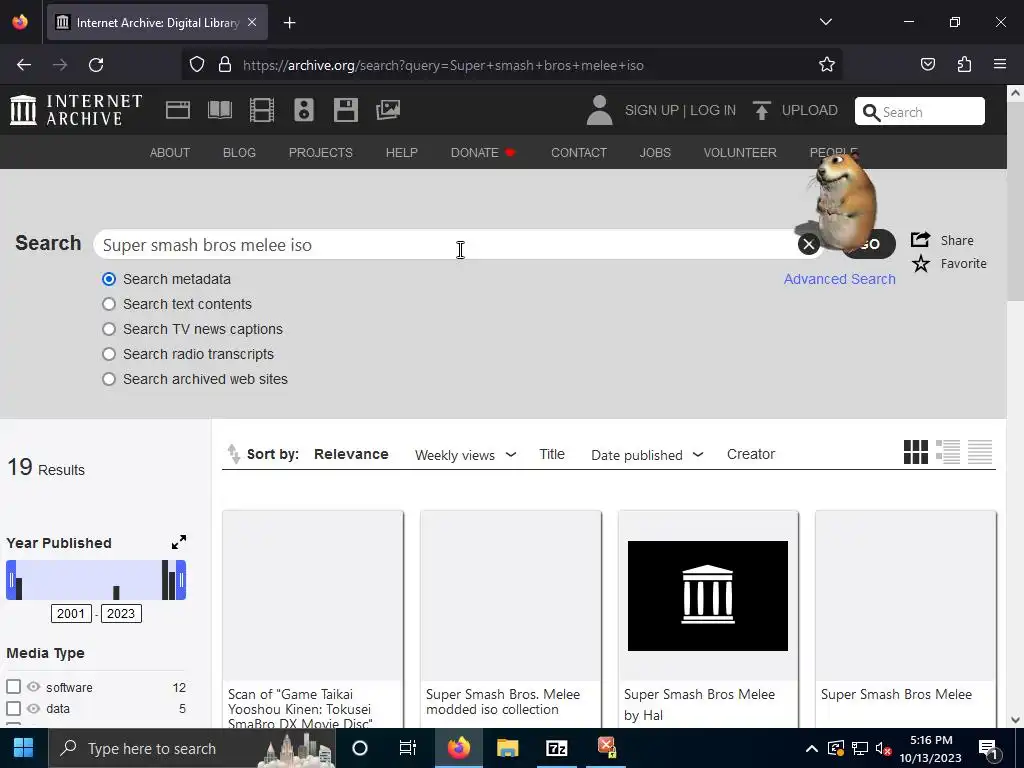Viewport: 1024px width, 768px height.
Task: Open the Firefox application menu
Action: pyautogui.click(x=1000, y=64)
